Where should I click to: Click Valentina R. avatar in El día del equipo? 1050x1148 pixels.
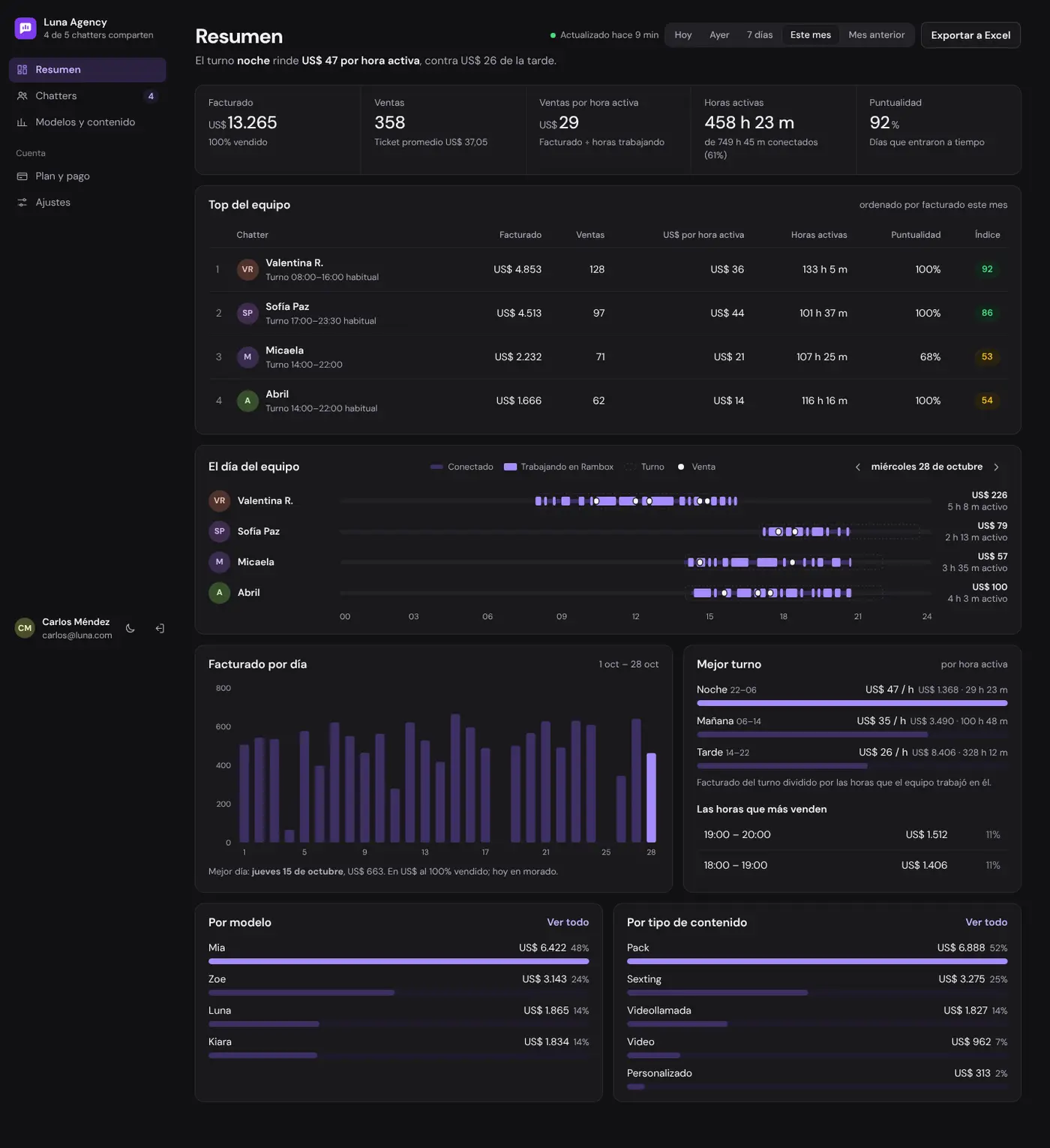219,500
